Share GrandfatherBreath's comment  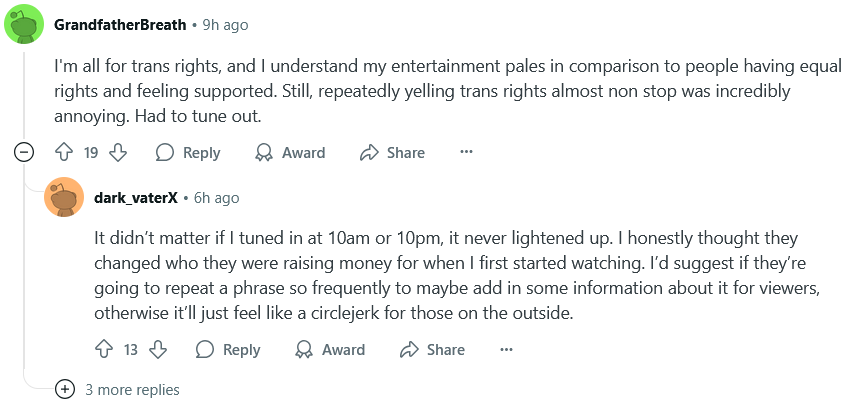tap(392, 153)
